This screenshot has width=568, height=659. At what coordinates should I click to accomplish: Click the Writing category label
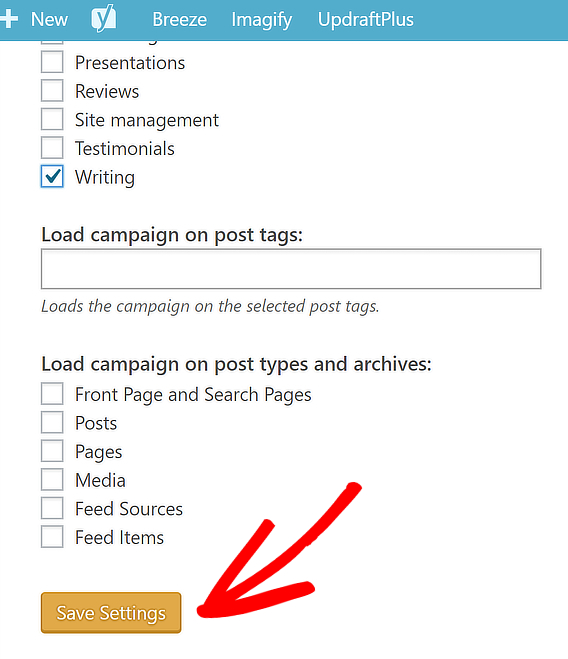click(x=105, y=177)
